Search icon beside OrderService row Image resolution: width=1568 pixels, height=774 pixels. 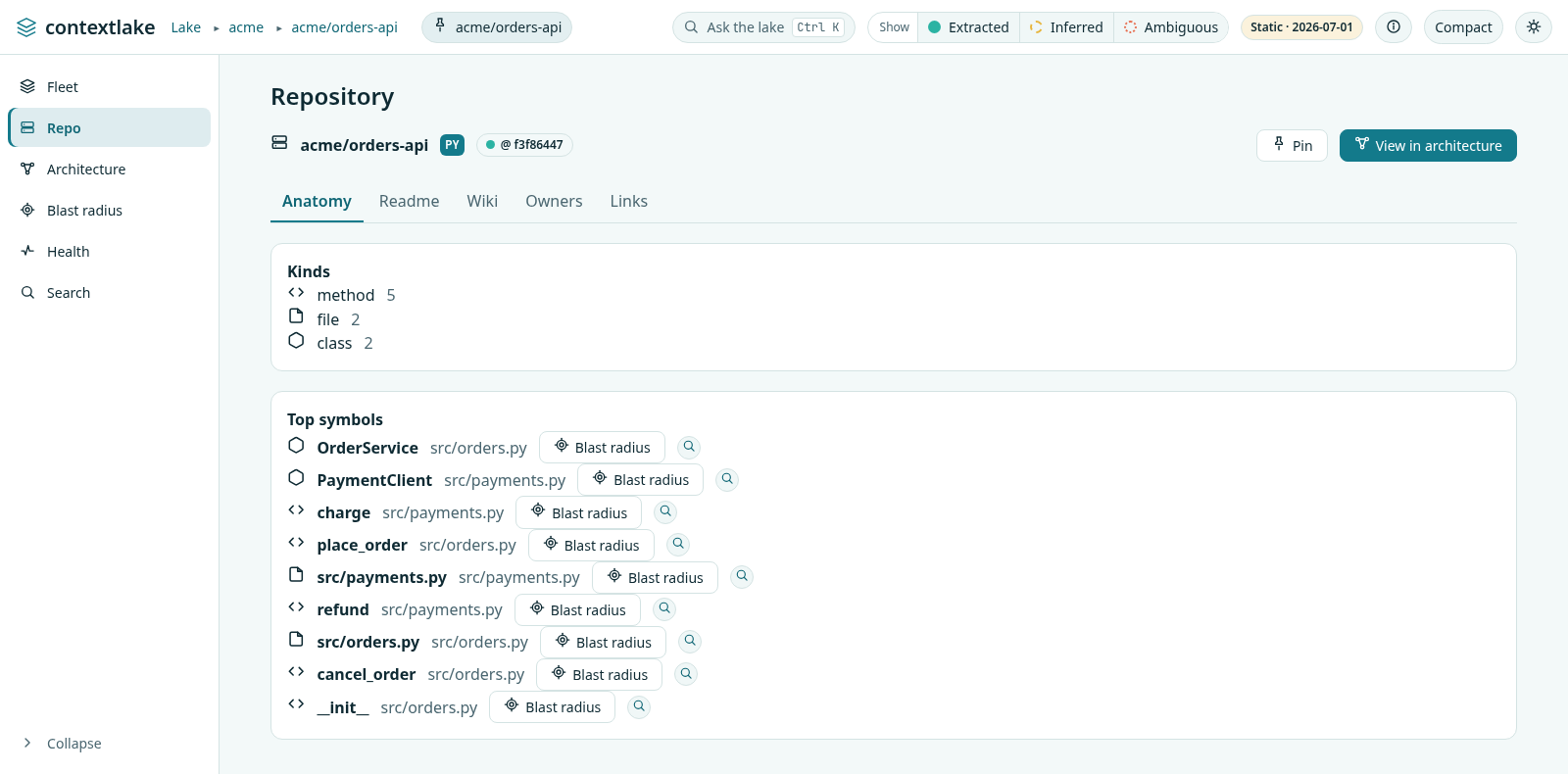(689, 447)
